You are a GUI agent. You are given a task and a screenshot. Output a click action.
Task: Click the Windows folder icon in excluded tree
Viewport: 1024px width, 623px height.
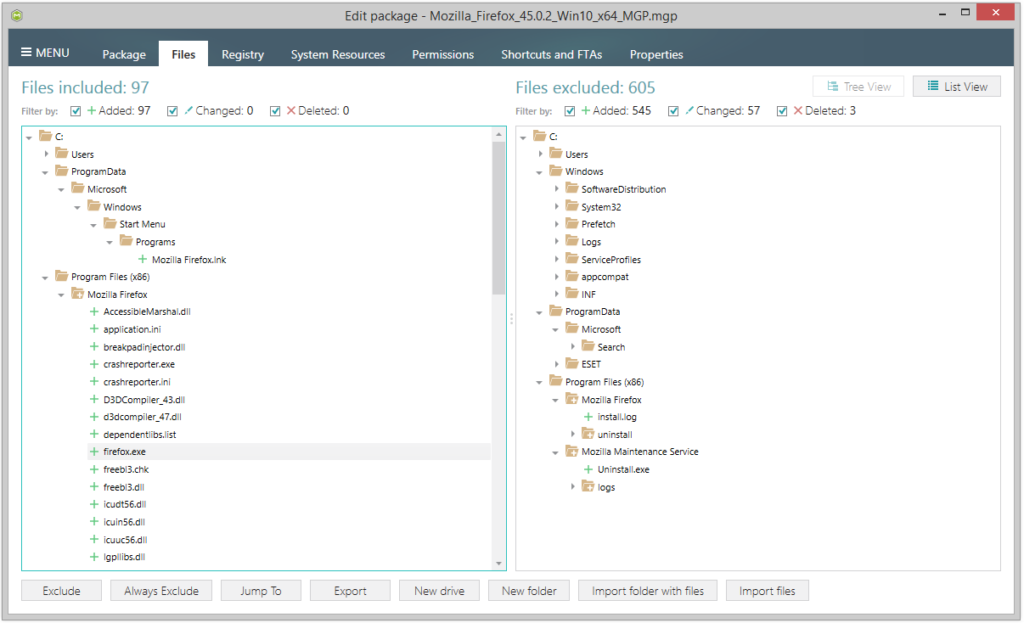556,171
